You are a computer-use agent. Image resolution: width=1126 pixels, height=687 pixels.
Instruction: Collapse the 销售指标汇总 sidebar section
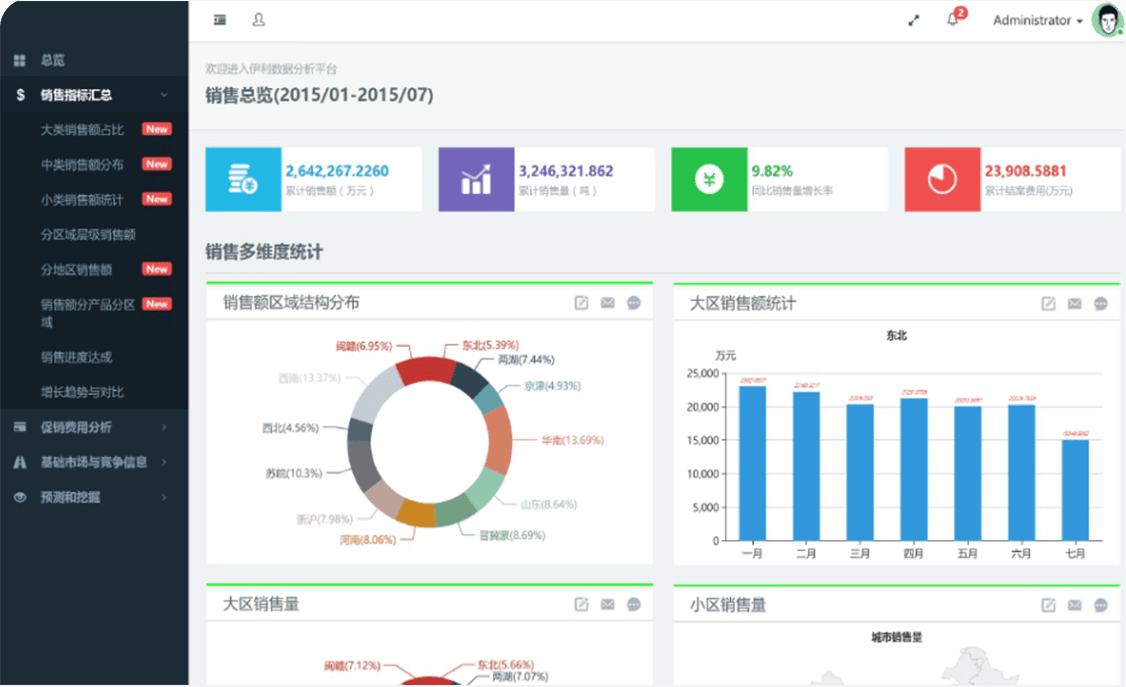(x=94, y=95)
